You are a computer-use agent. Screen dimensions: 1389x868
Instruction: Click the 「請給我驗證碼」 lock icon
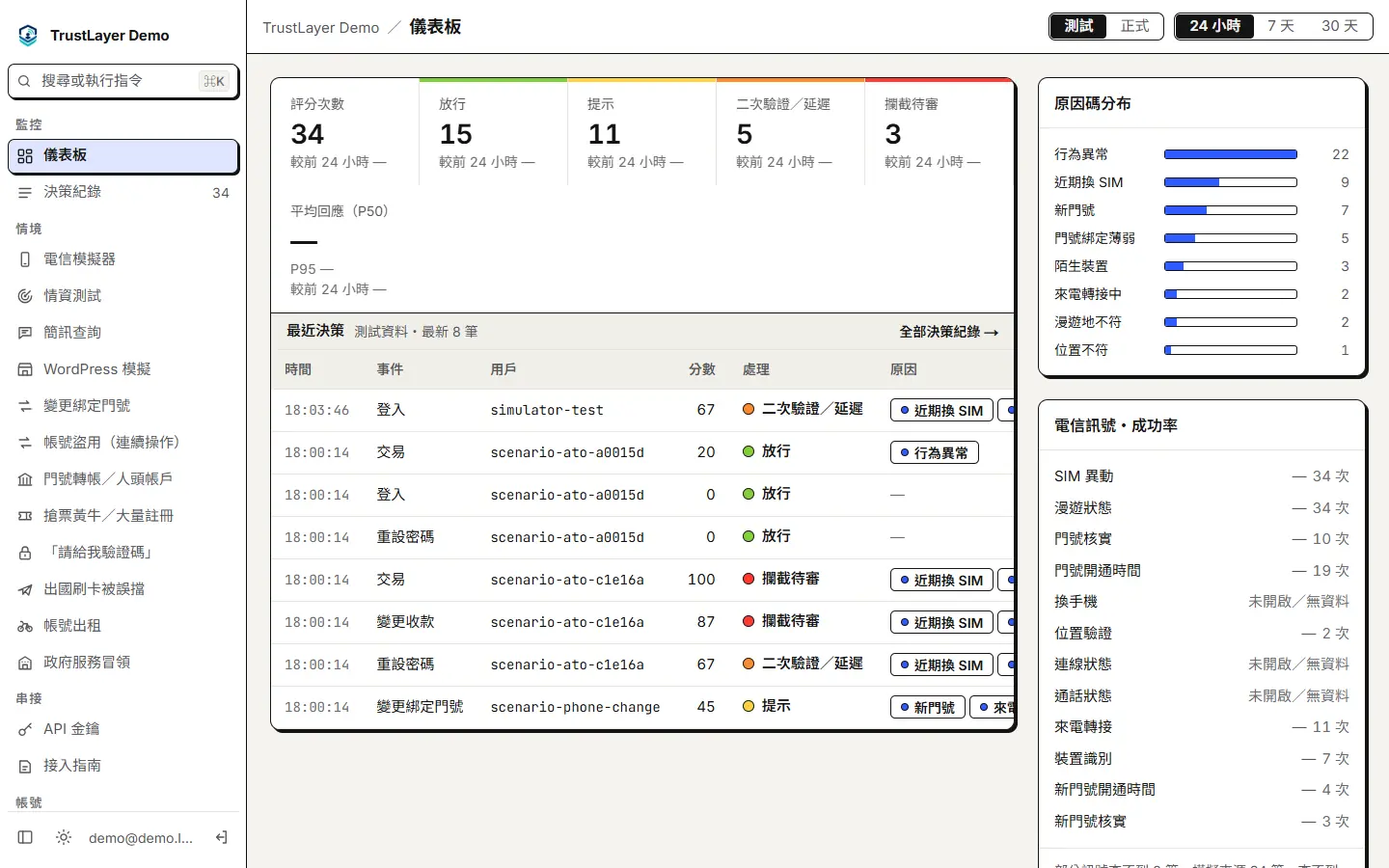coord(25,553)
